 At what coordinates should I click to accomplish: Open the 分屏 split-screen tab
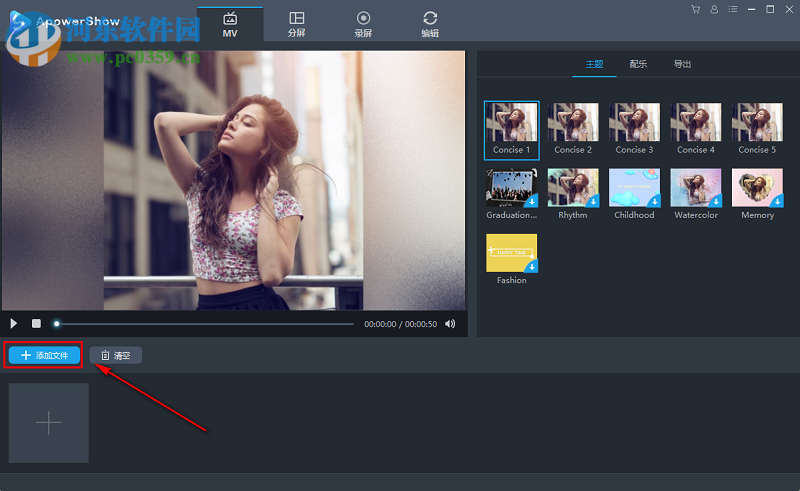tap(296, 24)
